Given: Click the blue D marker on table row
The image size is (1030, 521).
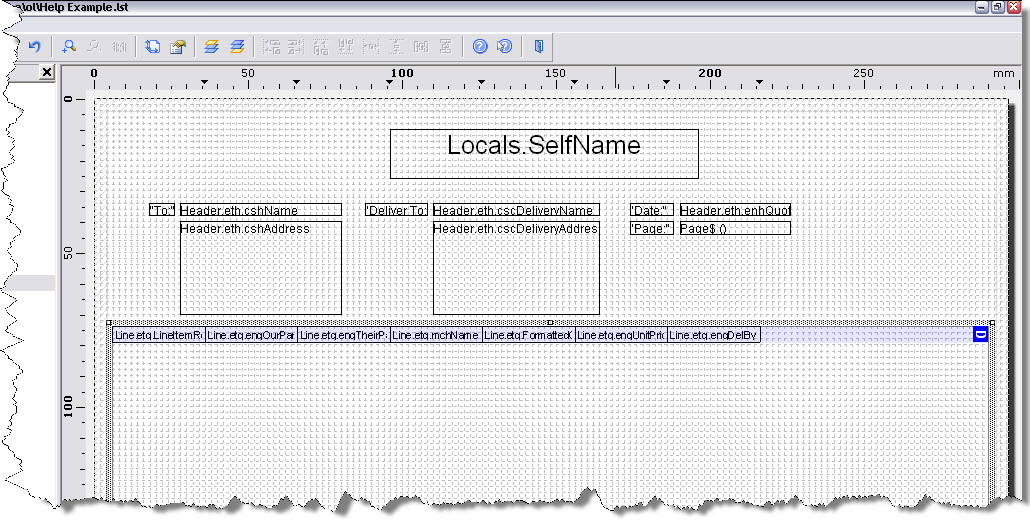Looking at the screenshot, I should click(980, 335).
